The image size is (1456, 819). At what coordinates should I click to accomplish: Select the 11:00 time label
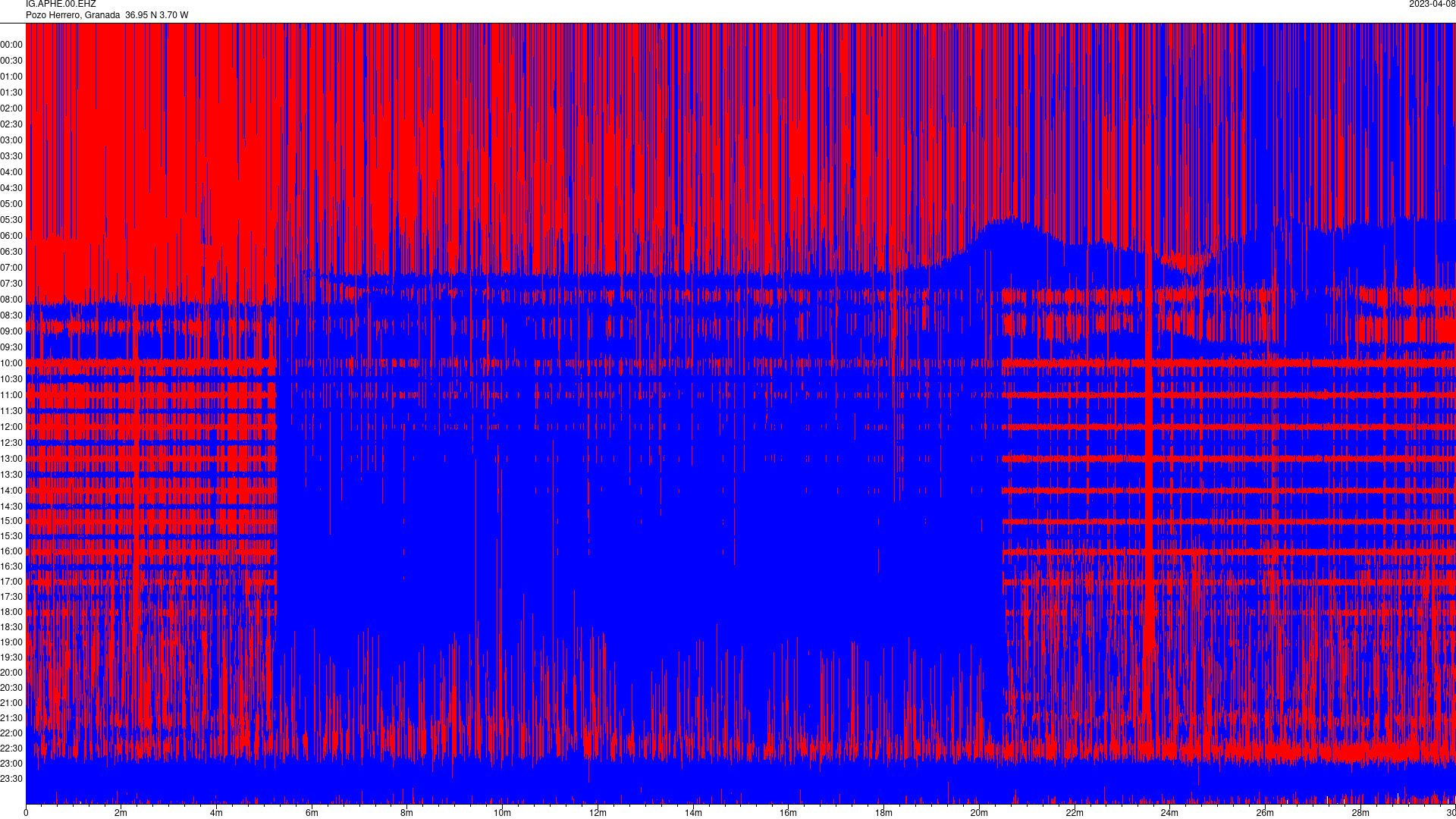(x=11, y=395)
